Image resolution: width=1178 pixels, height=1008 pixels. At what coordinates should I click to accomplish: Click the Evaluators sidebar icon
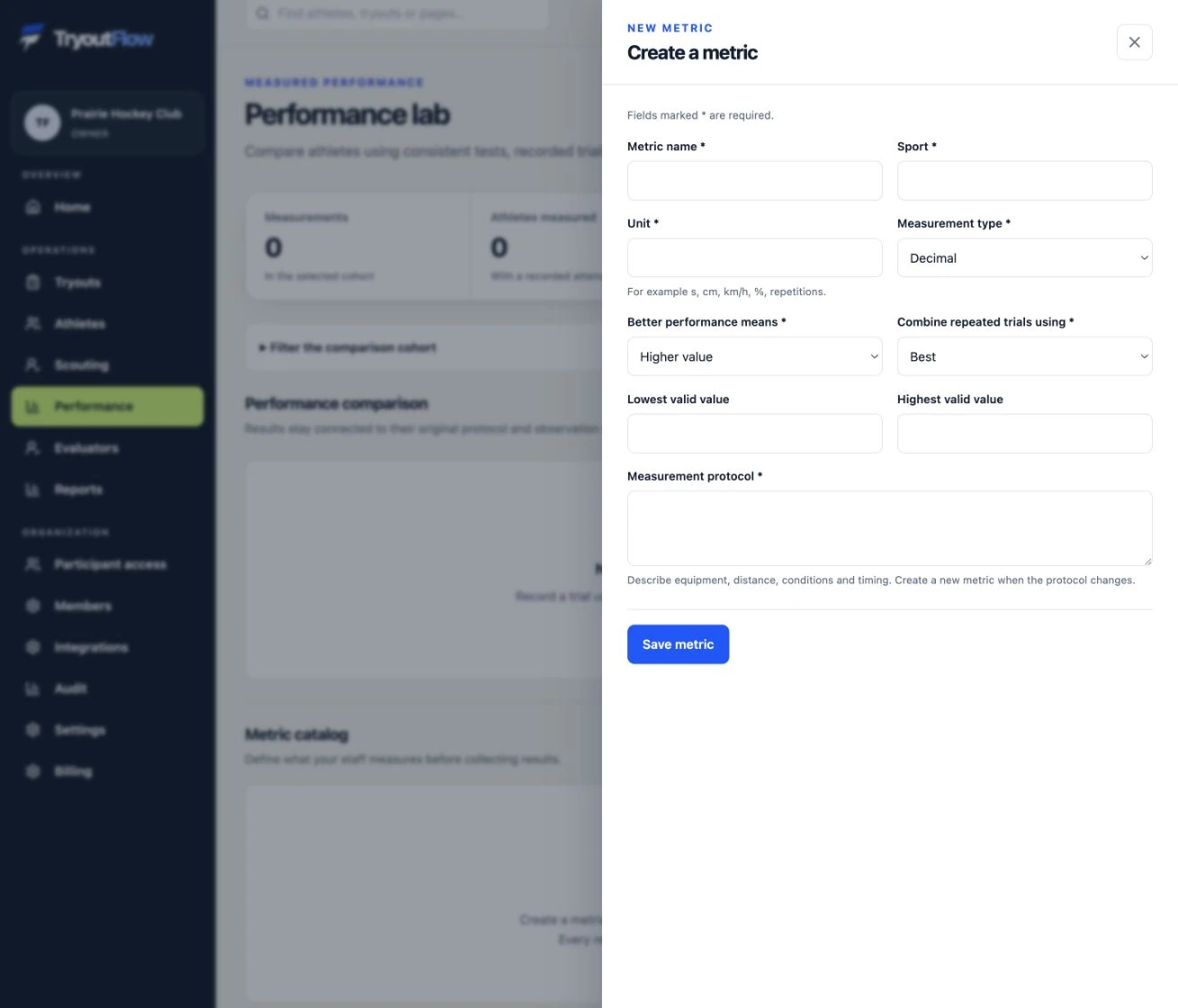click(x=33, y=448)
